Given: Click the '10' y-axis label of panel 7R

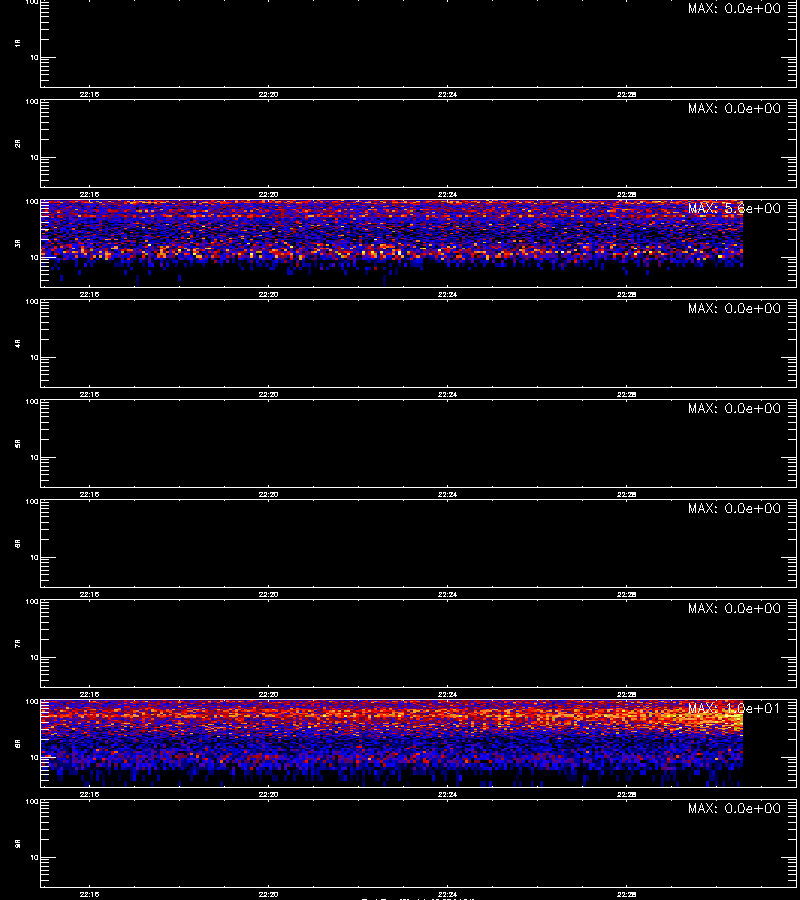Looking at the screenshot, I should pos(34,658).
